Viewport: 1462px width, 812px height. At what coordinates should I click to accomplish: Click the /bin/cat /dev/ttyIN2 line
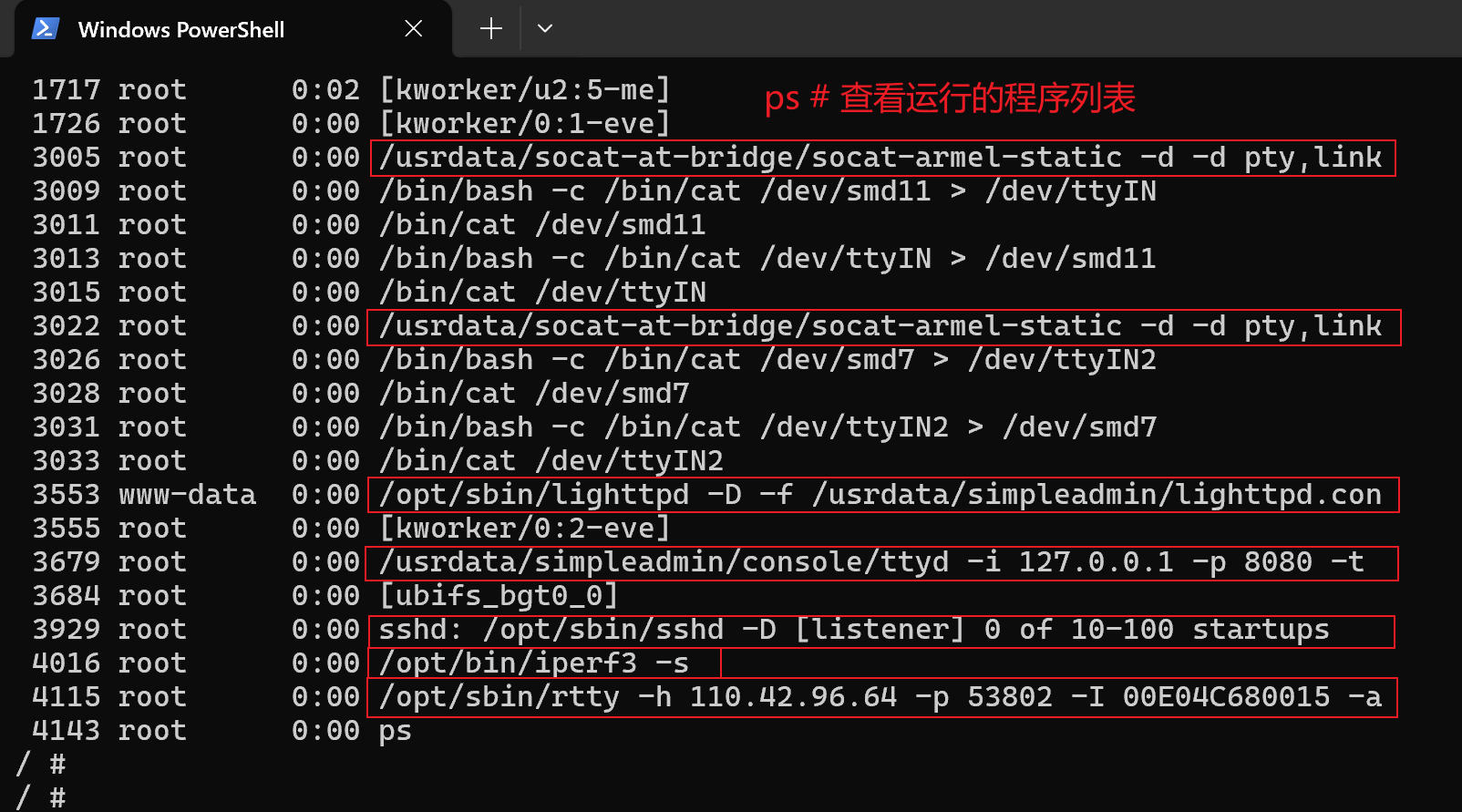tap(377, 461)
